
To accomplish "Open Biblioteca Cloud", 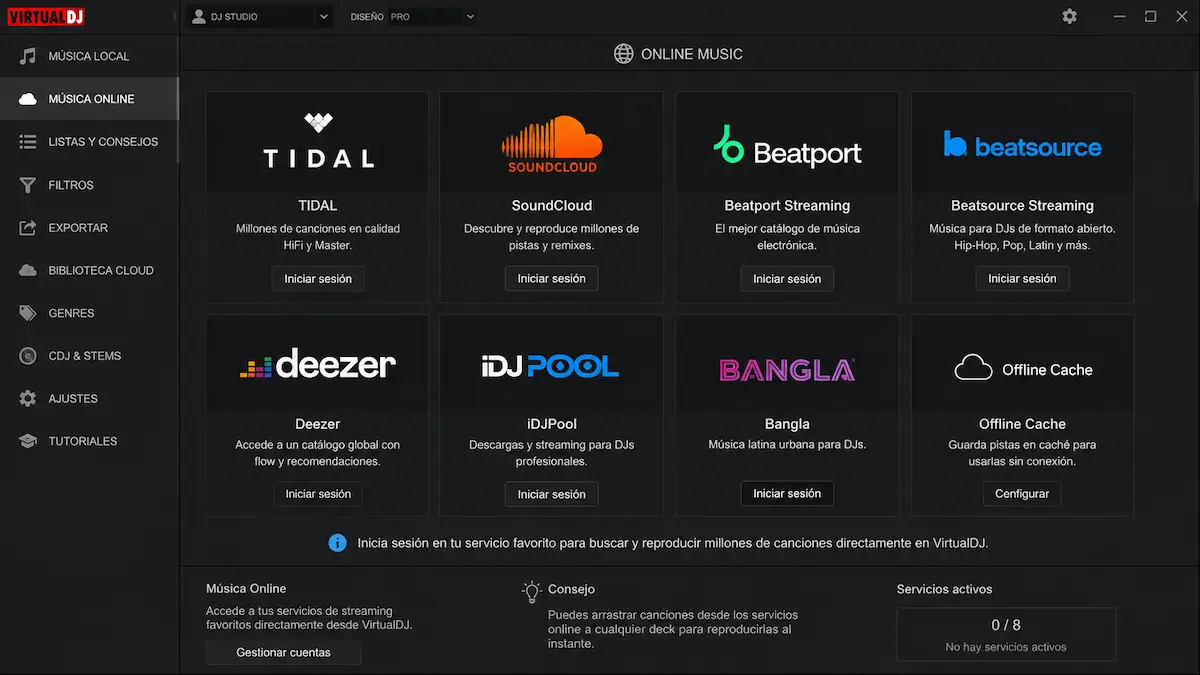I will tap(90, 270).
